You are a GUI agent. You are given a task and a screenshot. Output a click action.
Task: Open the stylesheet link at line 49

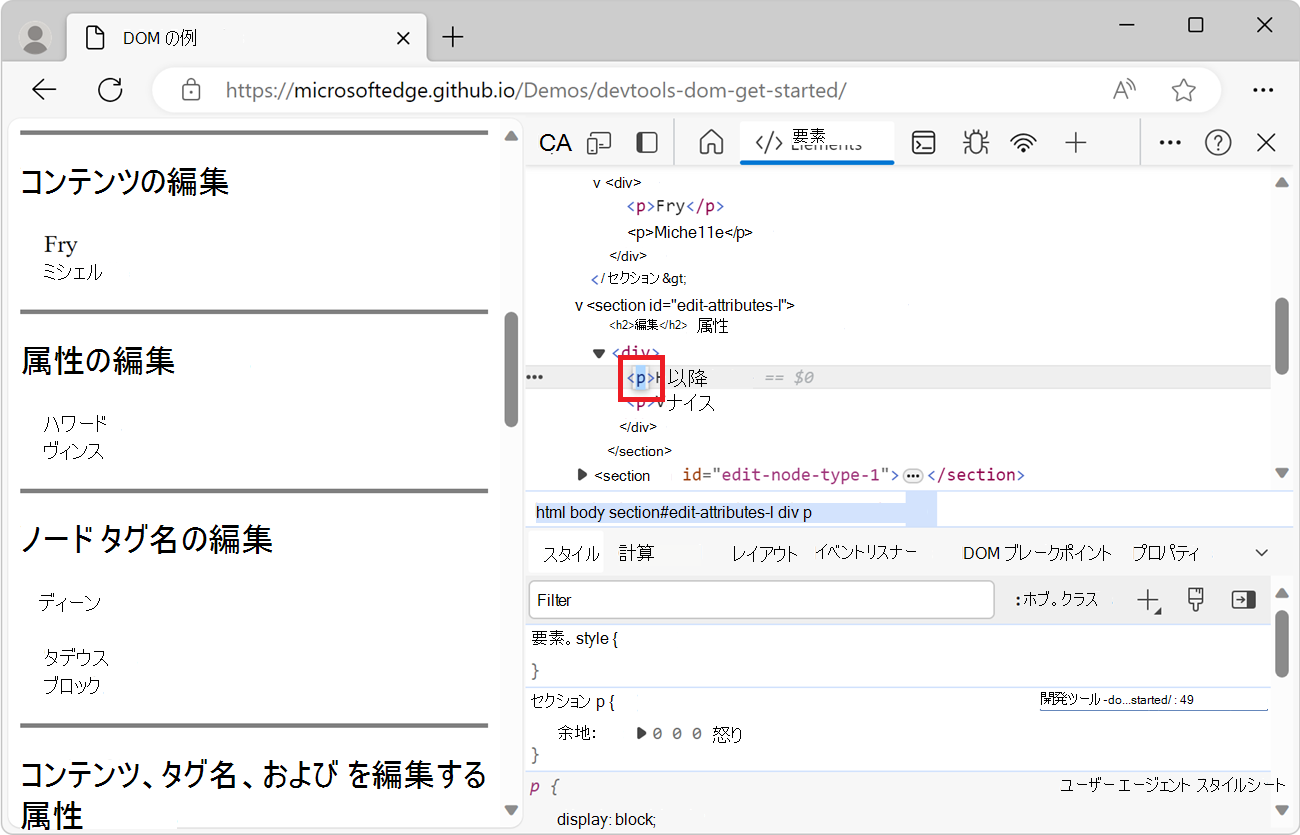click(x=1155, y=699)
